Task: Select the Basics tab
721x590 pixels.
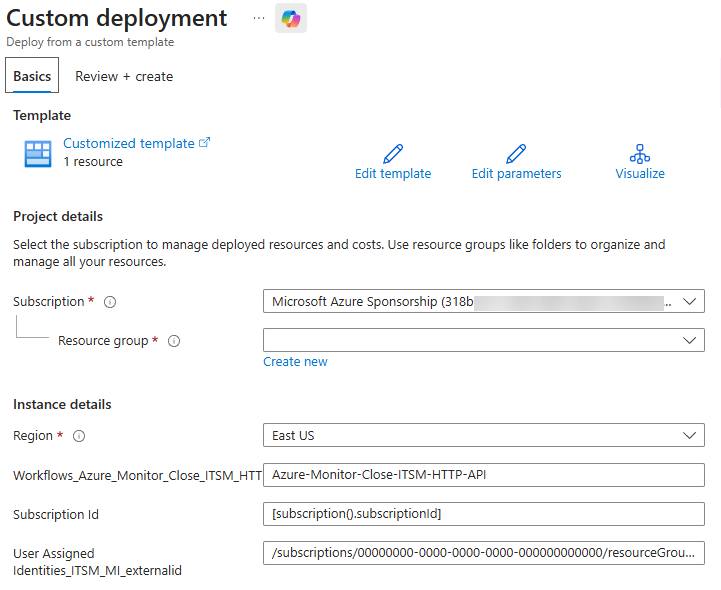Action: (x=32, y=76)
